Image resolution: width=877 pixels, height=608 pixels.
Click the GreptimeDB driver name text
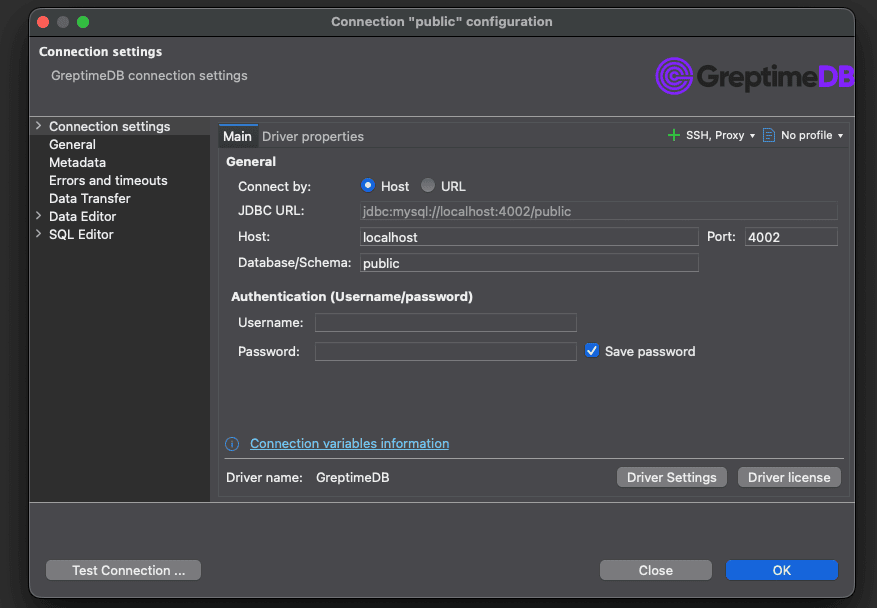pos(352,477)
